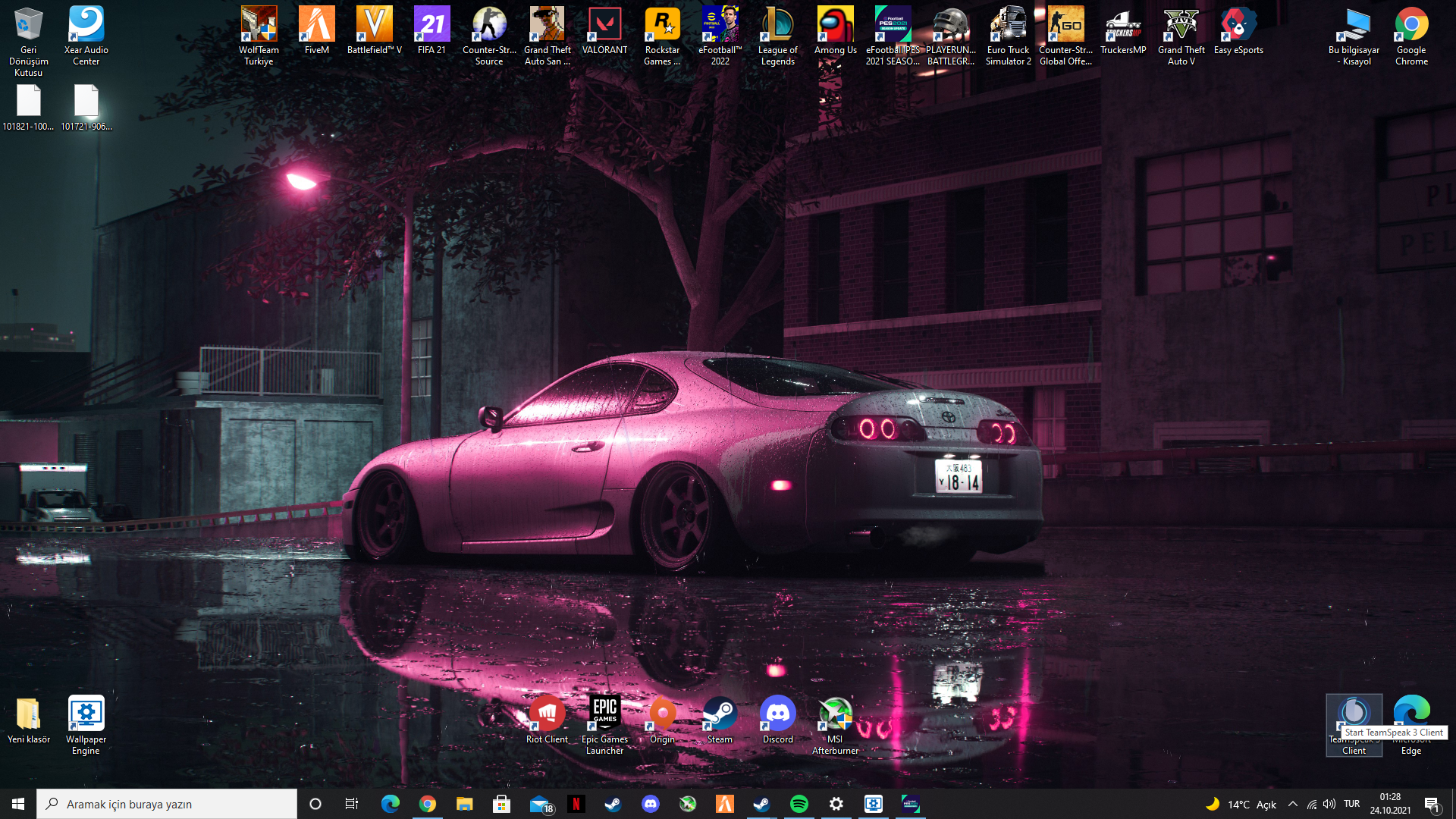Open the clock showing 01:28
The width and height of the screenshot is (1456, 819).
pos(1390,804)
